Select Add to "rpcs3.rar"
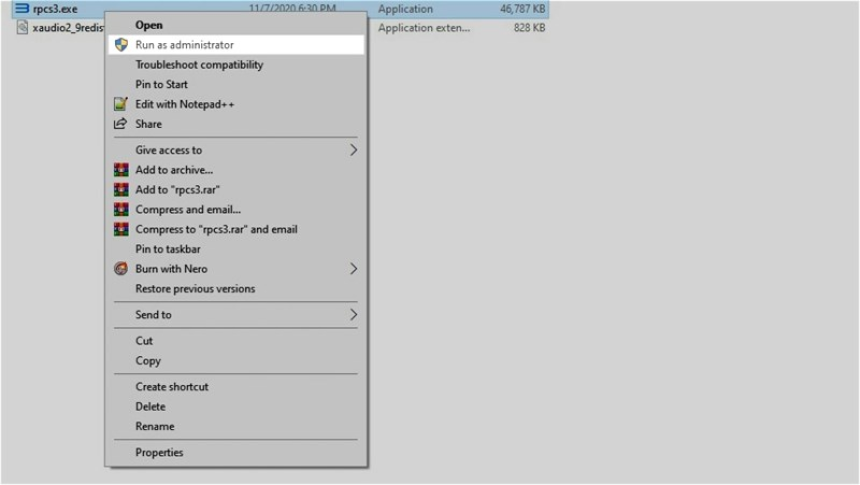This screenshot has height=485, width=860. click(x=236, y=189)
